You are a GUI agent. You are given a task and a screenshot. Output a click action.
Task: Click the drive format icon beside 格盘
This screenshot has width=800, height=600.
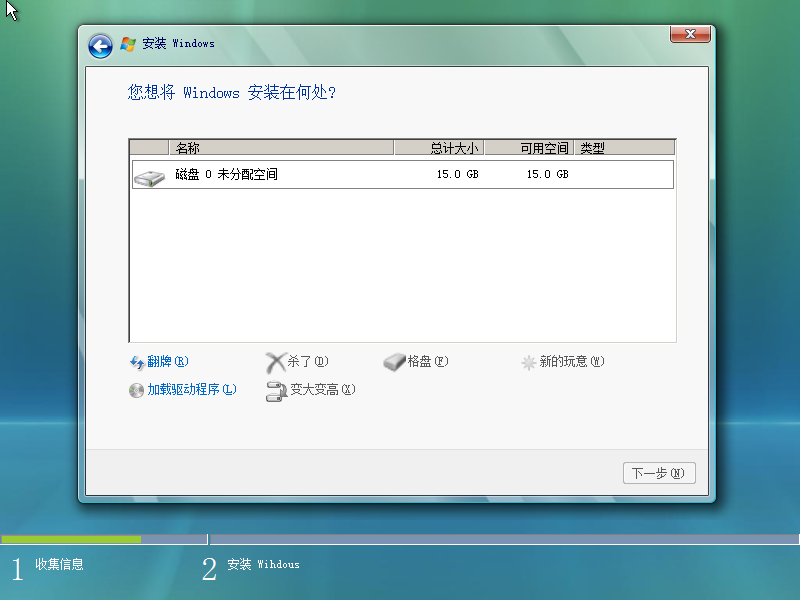394,362
